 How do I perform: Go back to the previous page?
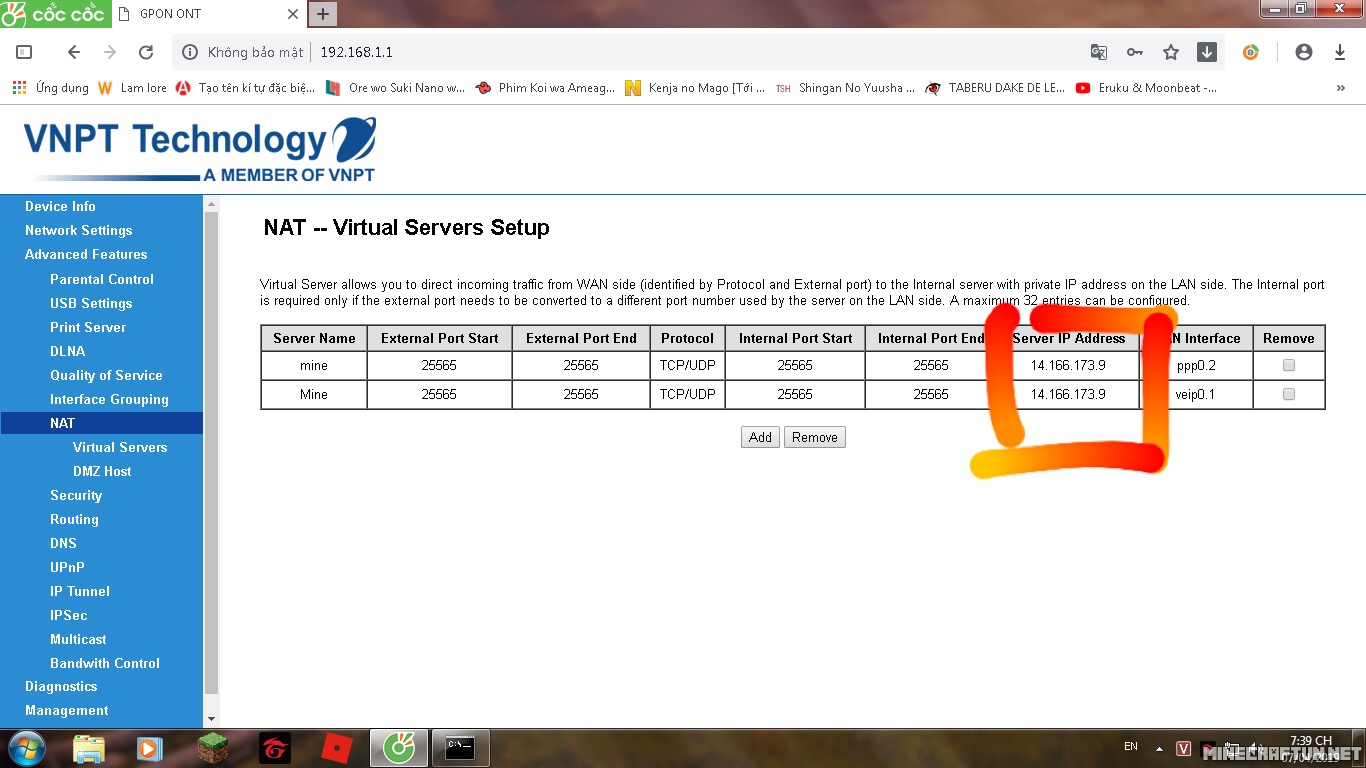(73, 52)
